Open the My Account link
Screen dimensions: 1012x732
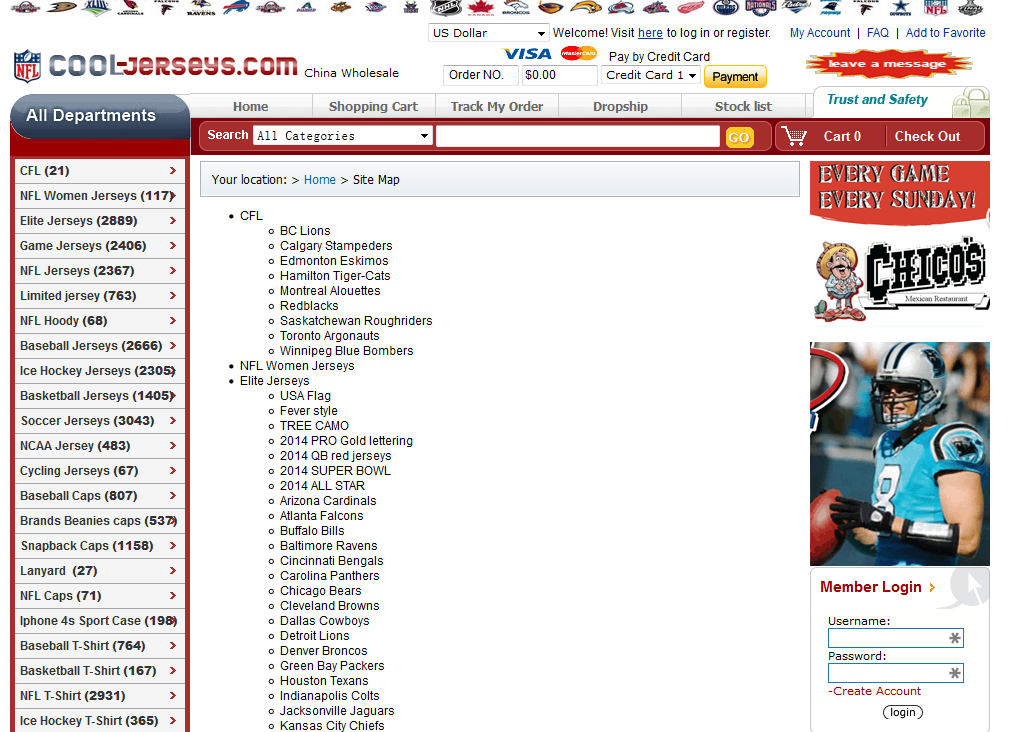(x=820, y=33)
